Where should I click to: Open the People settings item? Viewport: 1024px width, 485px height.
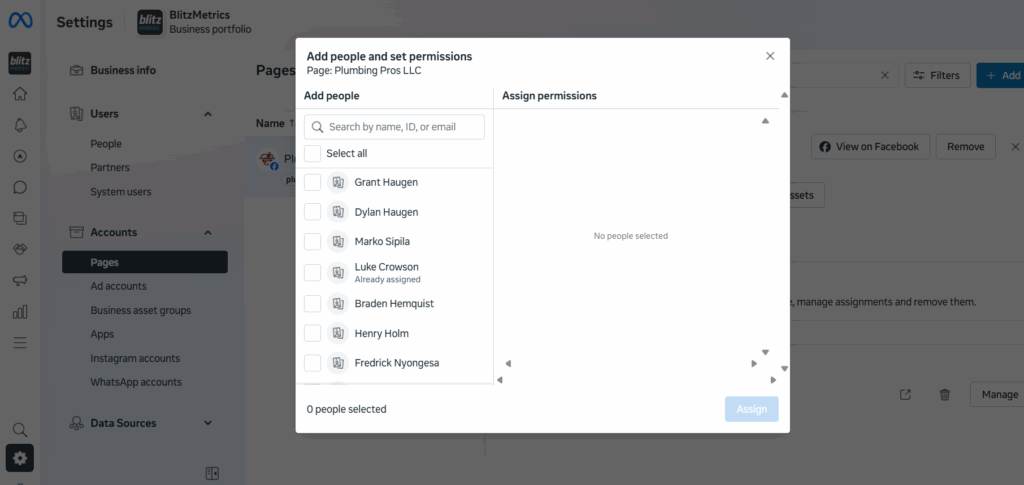click(106, 143)
